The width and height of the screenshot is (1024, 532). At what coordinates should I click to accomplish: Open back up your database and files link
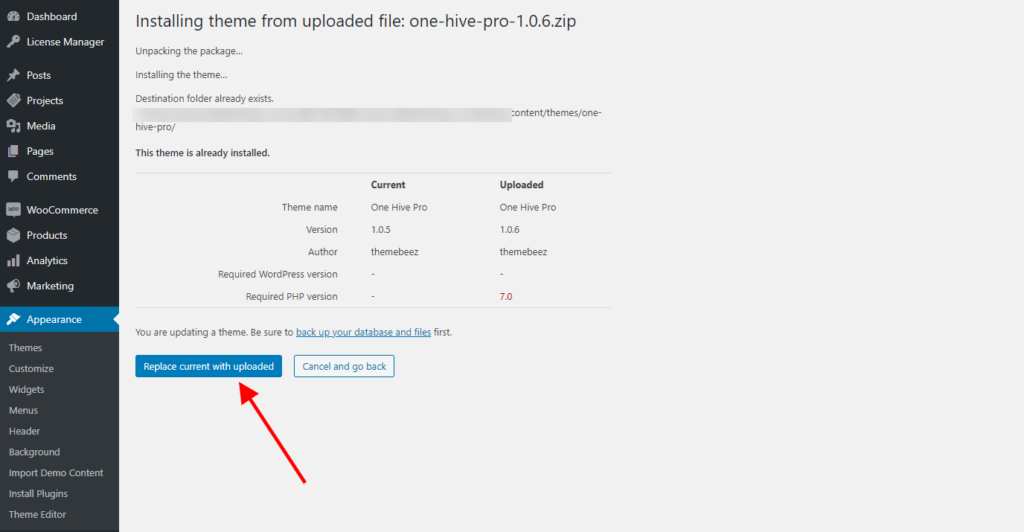coord(364,332)
